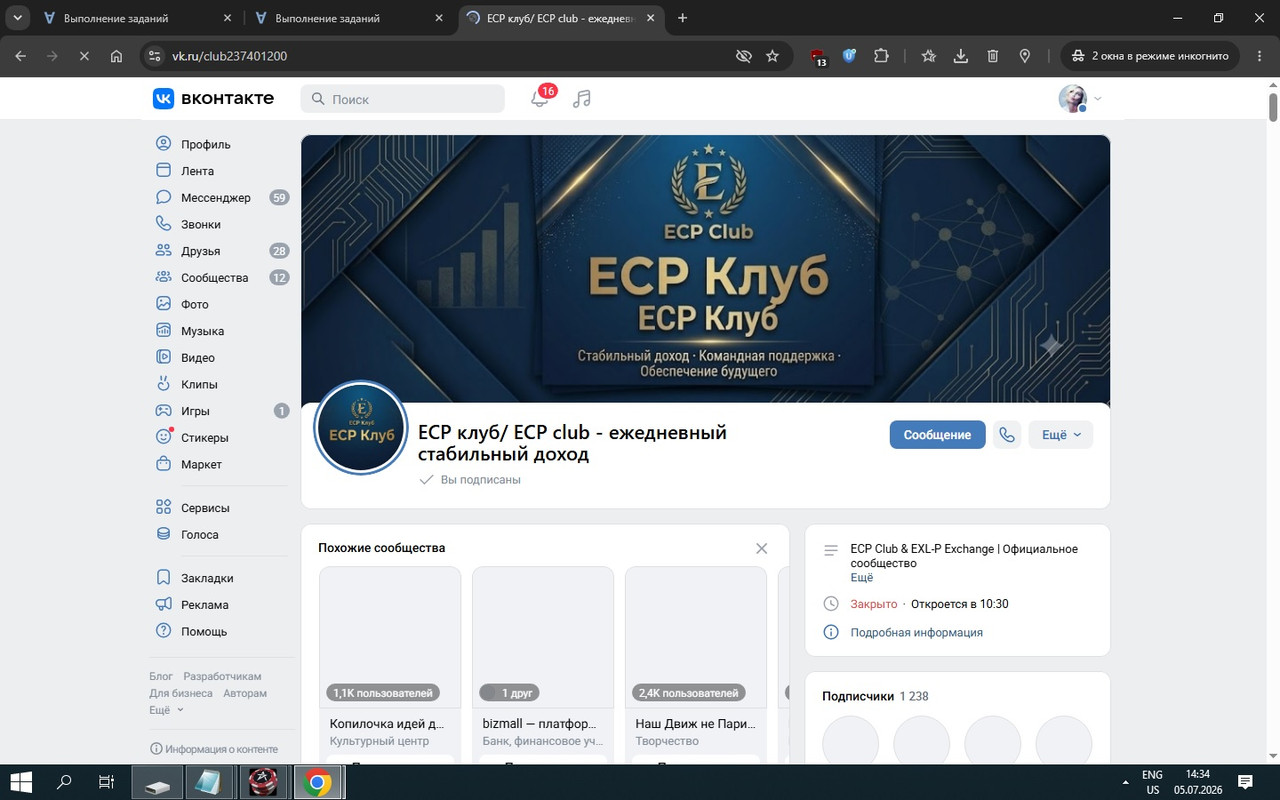Click the phone call button of community
The image size is (1280, 800).
click(x=1006, y=435)
